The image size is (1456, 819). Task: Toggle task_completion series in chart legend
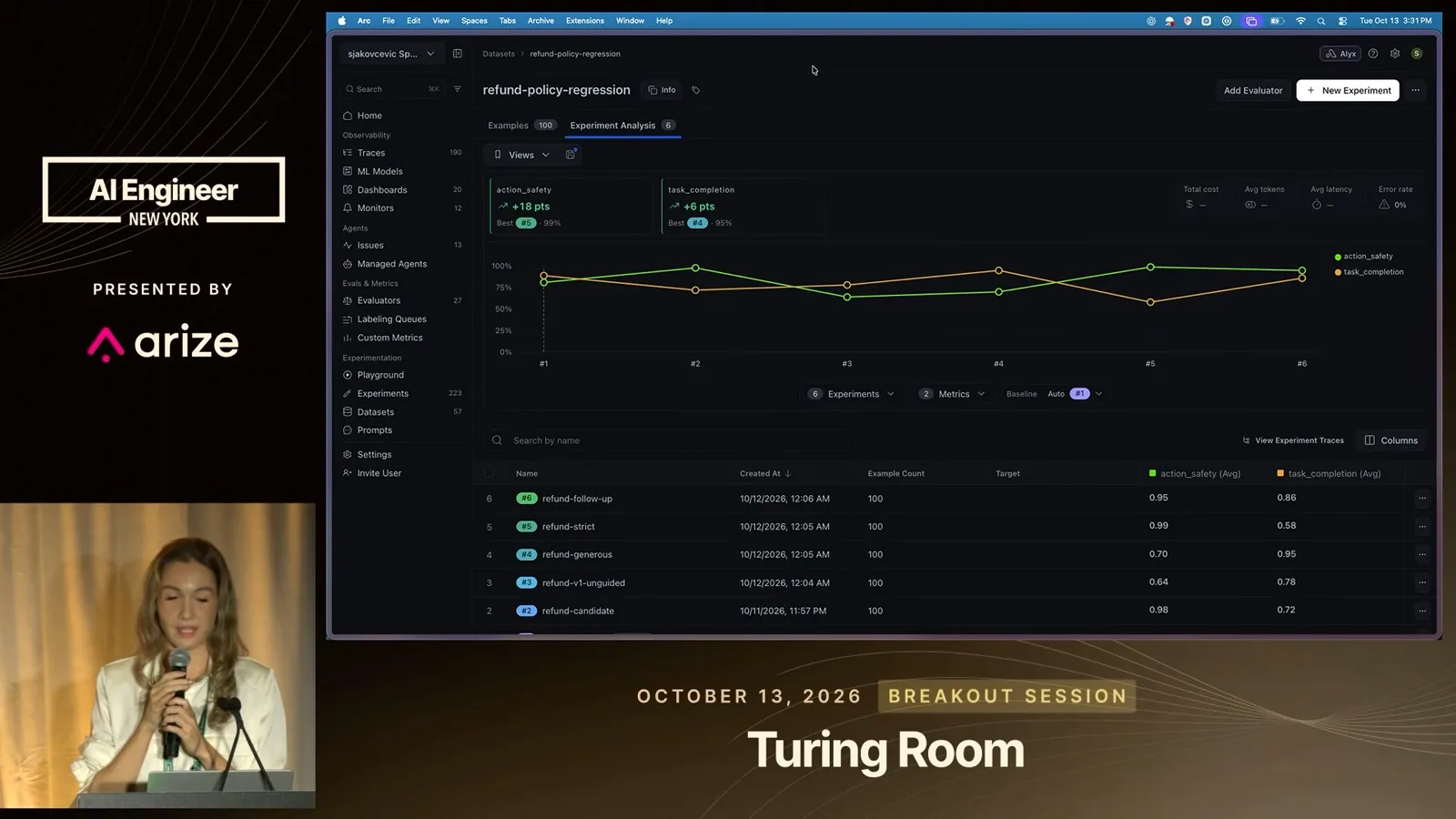pos(1369,272)
